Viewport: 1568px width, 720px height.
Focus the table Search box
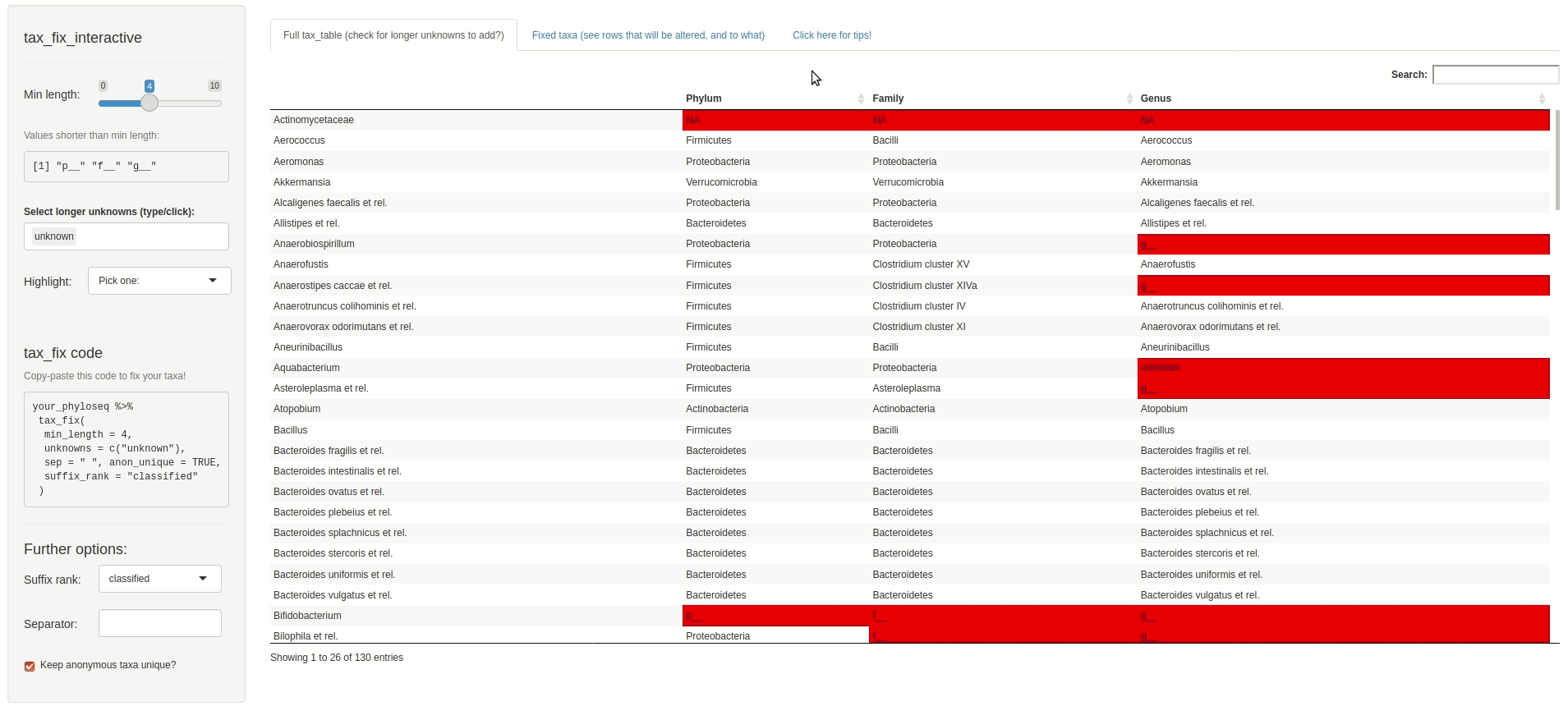(1496, 75)
